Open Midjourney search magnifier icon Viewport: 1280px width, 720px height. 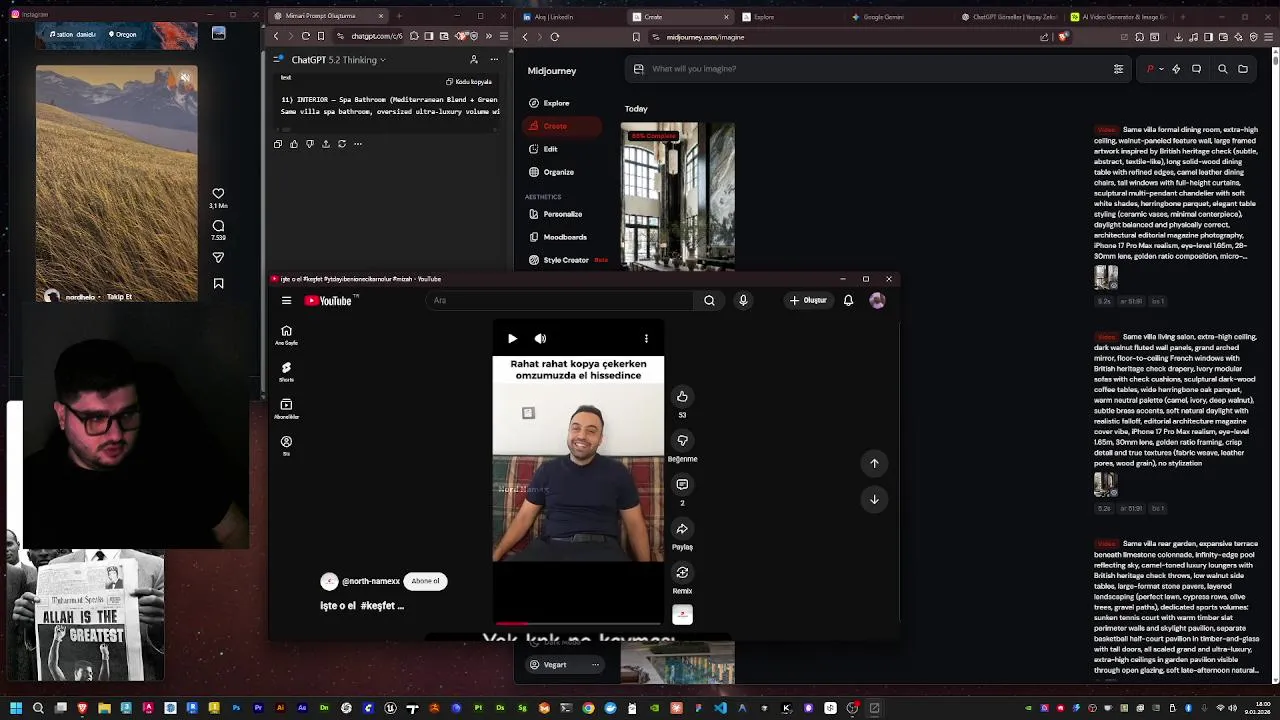tap(1222, 69)
